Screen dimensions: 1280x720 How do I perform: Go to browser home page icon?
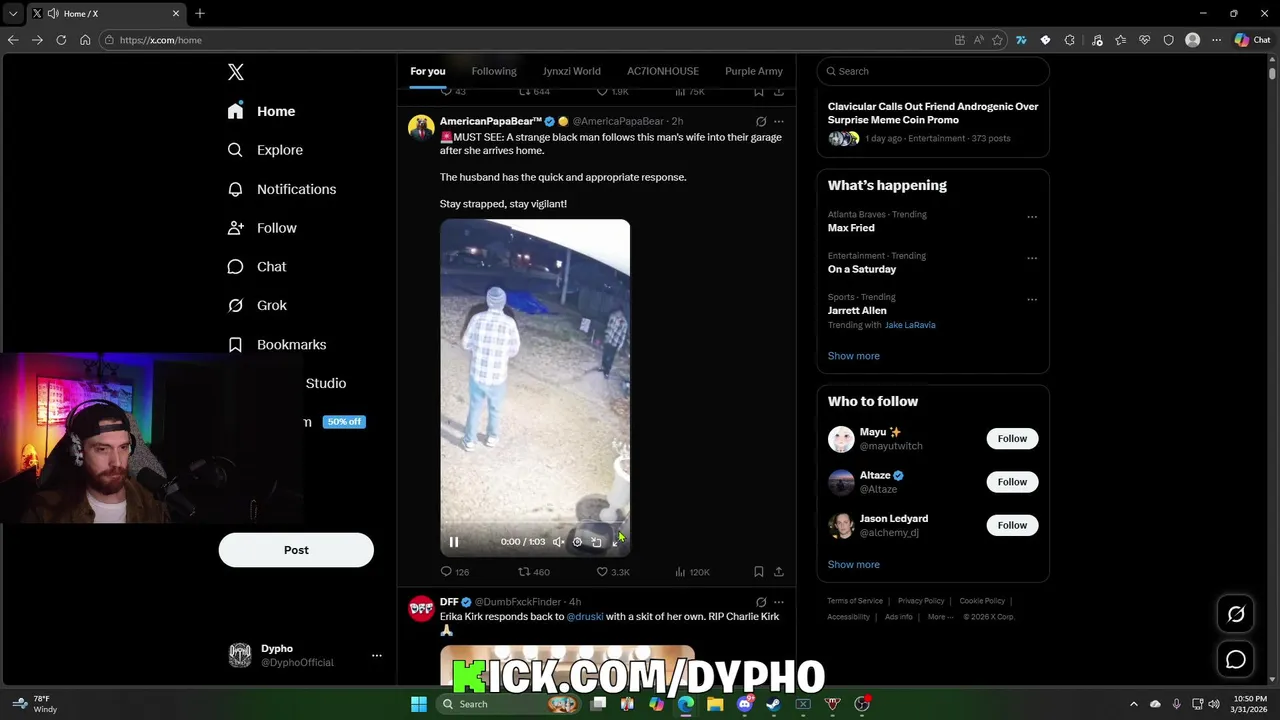(x=85, y=40)
